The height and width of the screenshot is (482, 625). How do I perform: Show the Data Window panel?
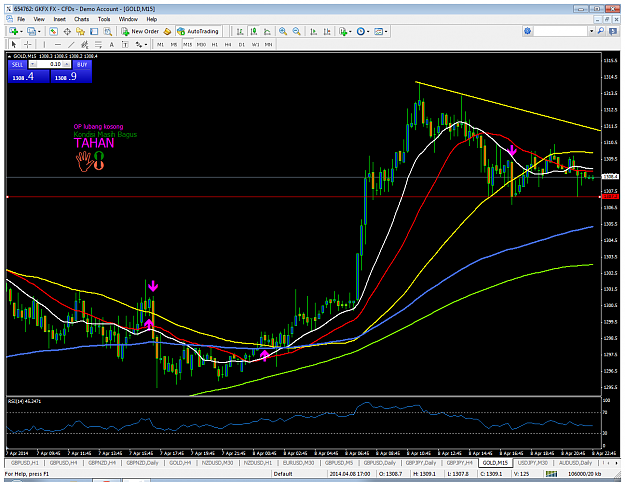tap(67, 31)
